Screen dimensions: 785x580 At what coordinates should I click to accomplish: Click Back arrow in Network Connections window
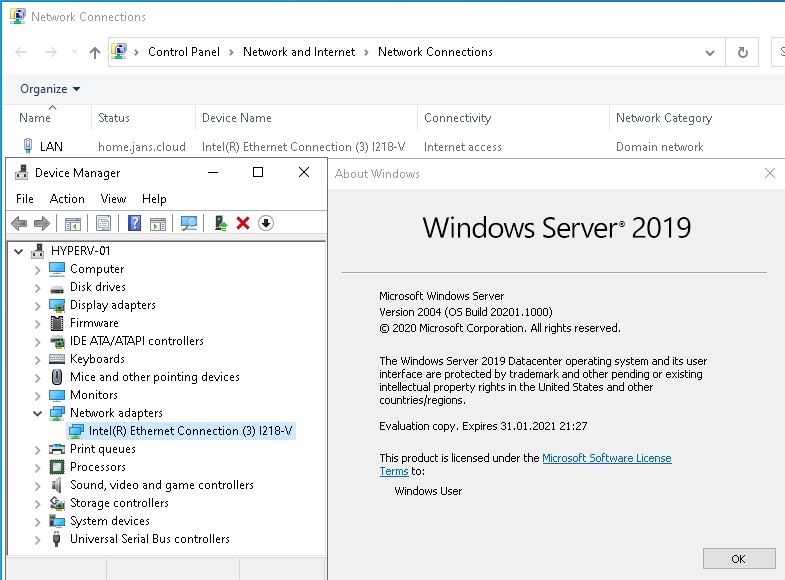pos(21,52)
